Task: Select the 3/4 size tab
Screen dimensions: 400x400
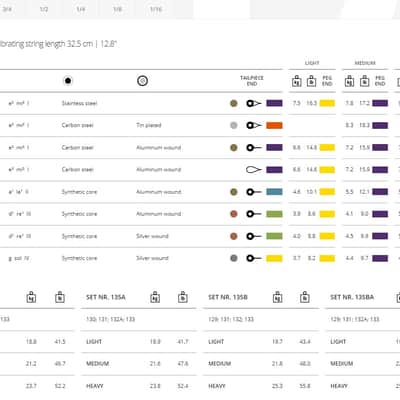Action: click(7, 9)
